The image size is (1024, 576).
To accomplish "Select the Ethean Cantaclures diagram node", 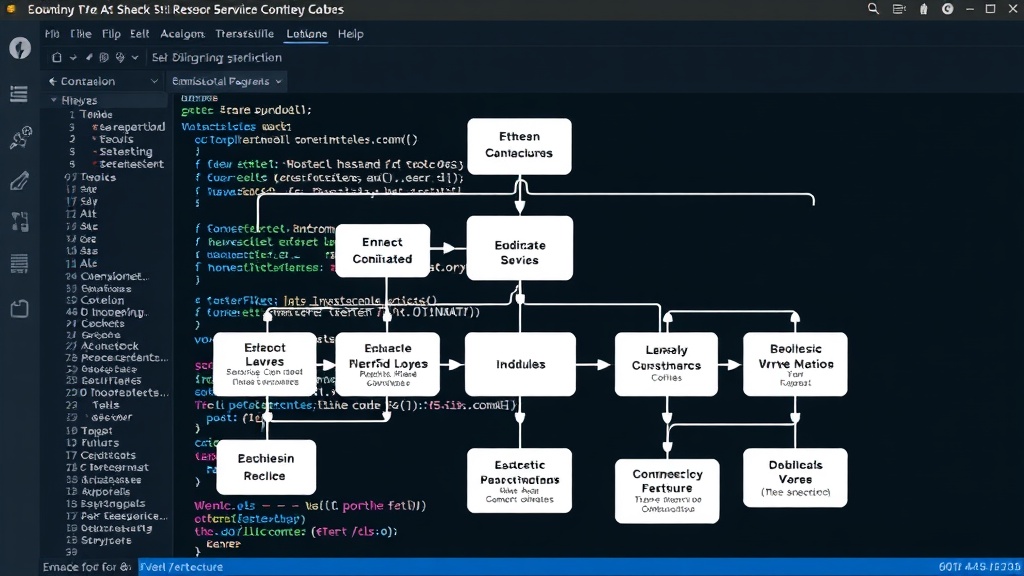I will click(x=519, y=146).
